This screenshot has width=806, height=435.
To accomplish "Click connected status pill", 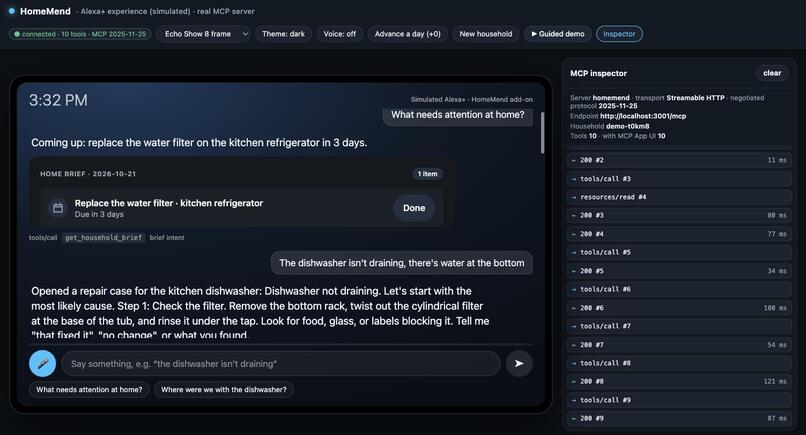I will [x=80, y=34].
